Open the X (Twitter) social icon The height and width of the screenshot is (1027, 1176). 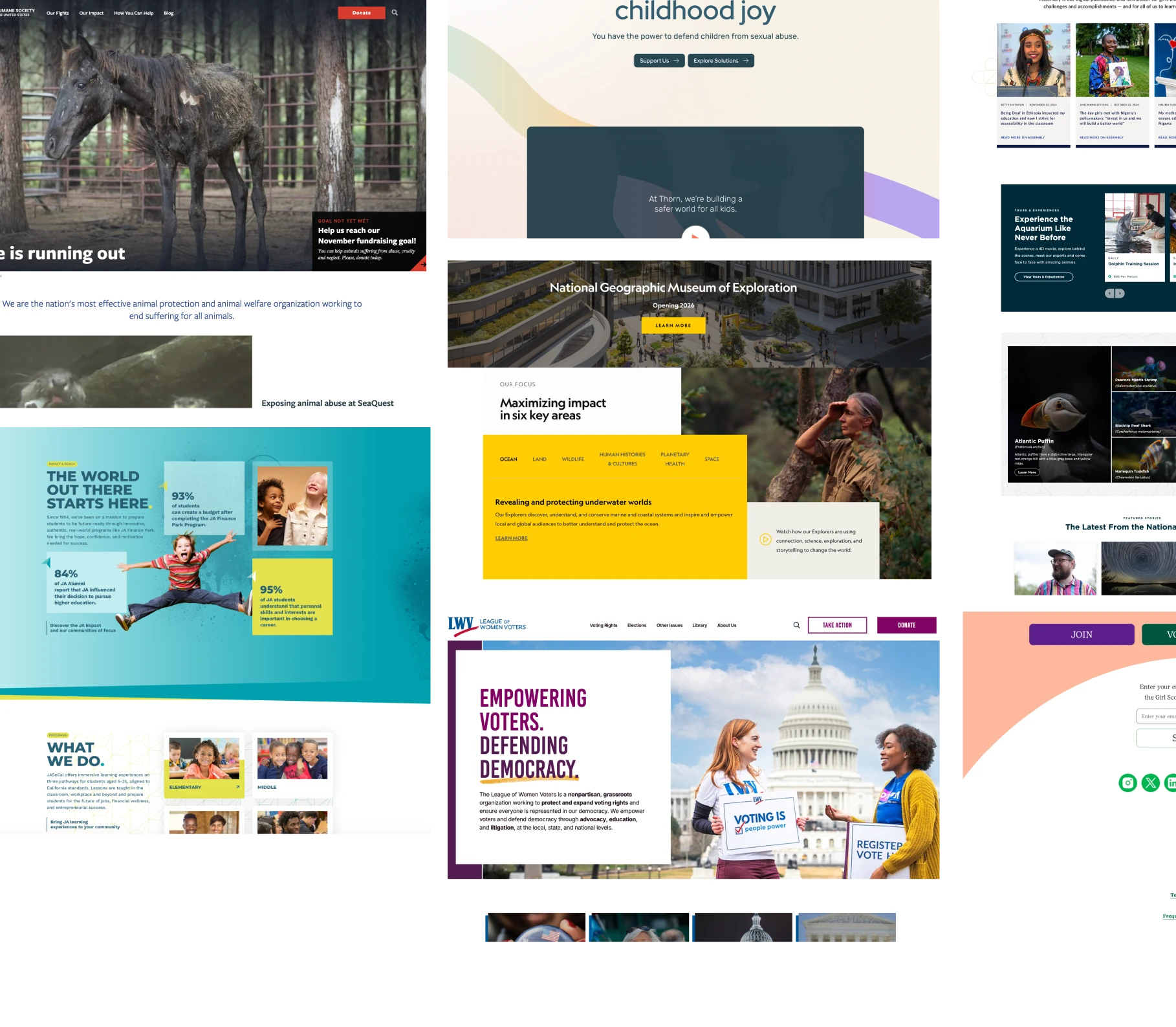tap(1151, 783)
